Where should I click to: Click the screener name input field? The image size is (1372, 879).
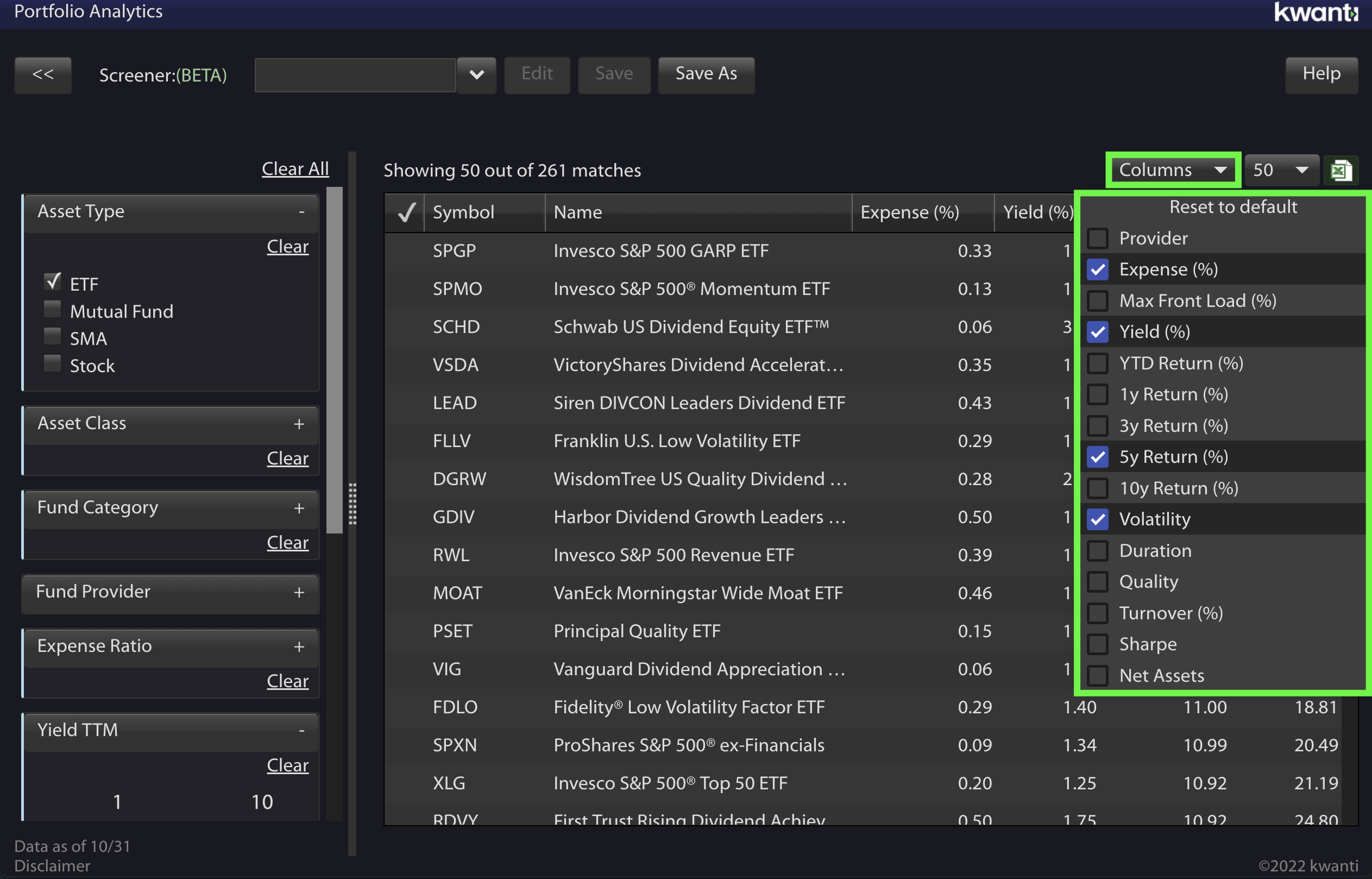point(355,74)
